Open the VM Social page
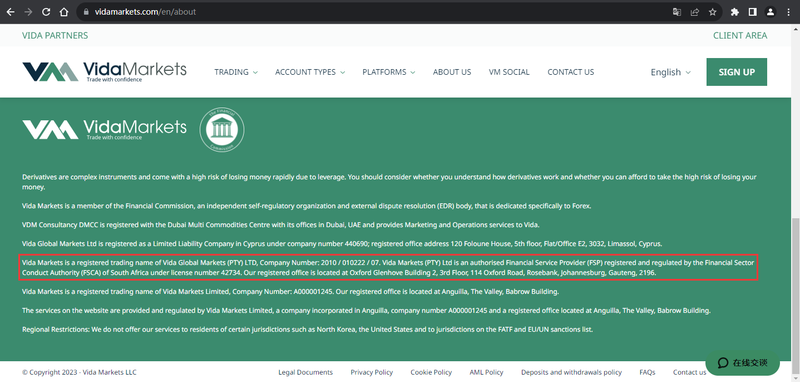 pyautogui.click(x=509, y=72)
